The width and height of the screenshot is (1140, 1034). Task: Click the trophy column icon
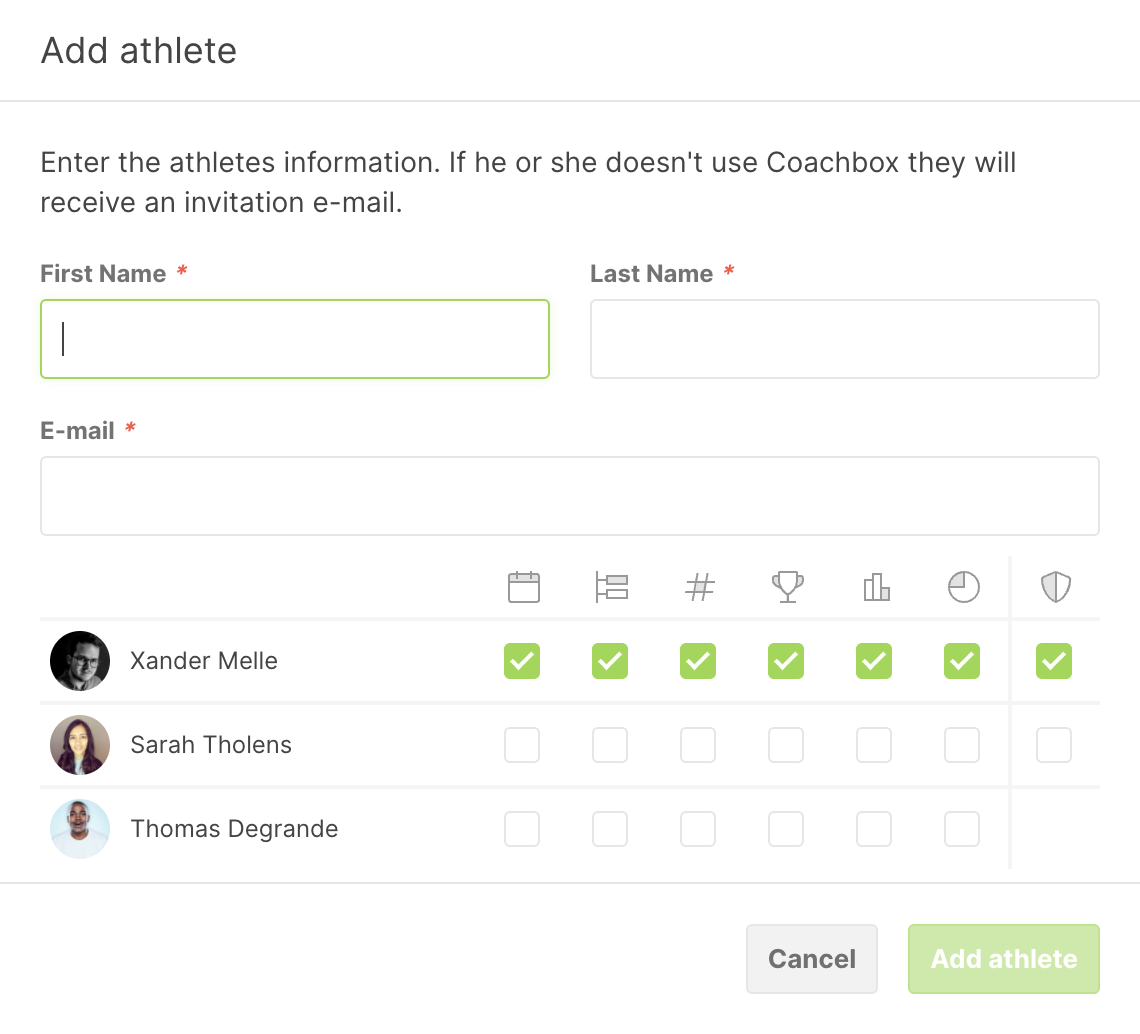coord(787,587)
